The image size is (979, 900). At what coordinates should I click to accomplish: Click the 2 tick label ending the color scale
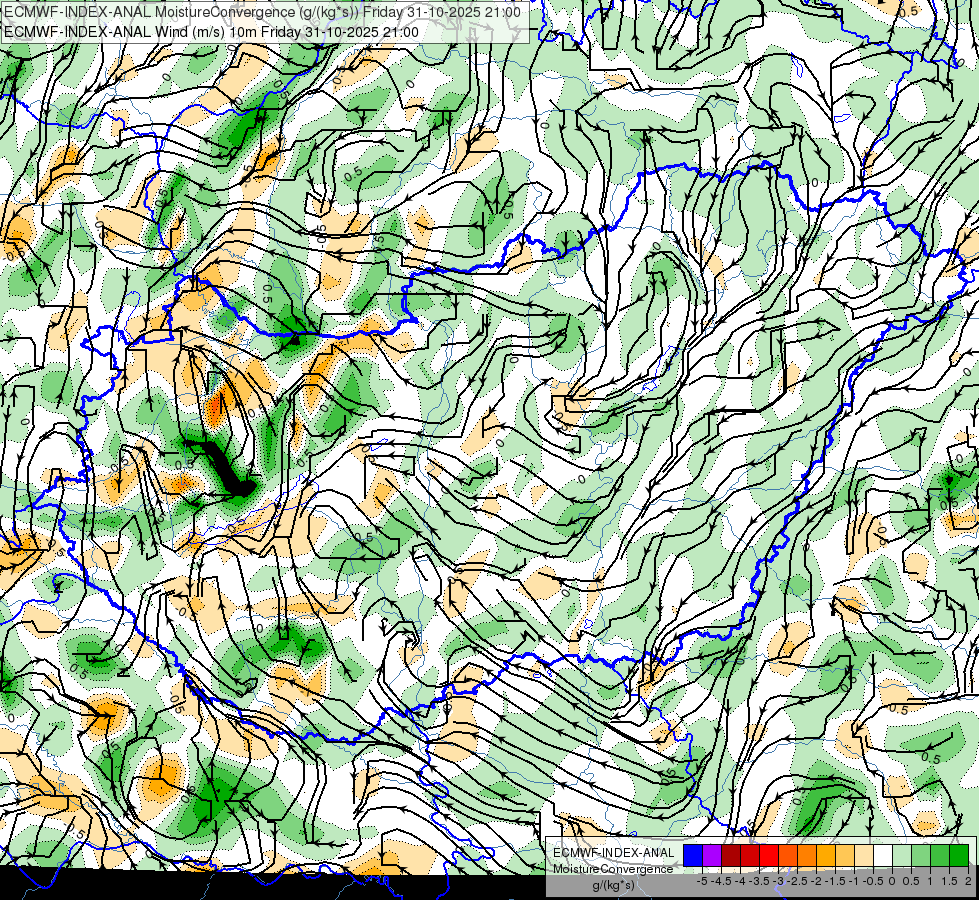point(968,881)
